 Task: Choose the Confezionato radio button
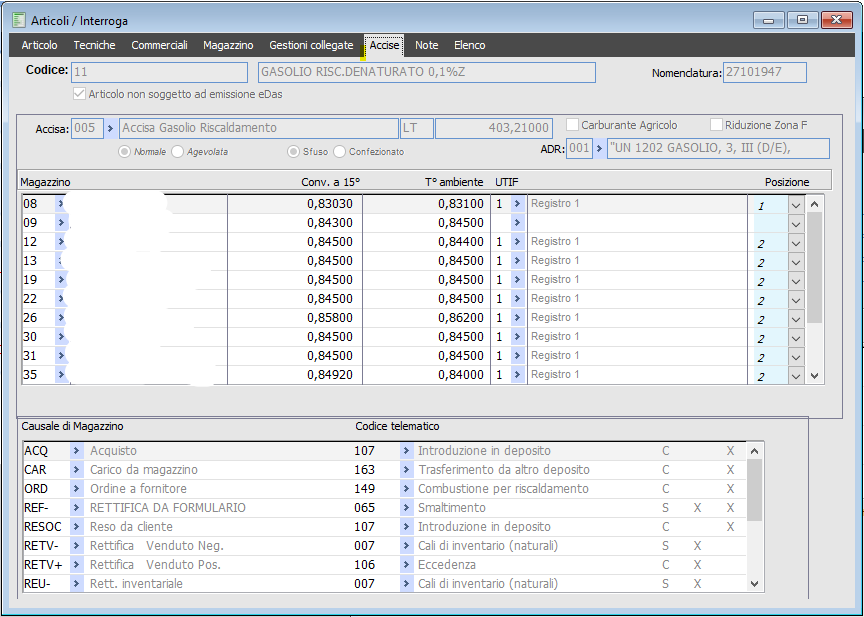[x=340, y=151]
